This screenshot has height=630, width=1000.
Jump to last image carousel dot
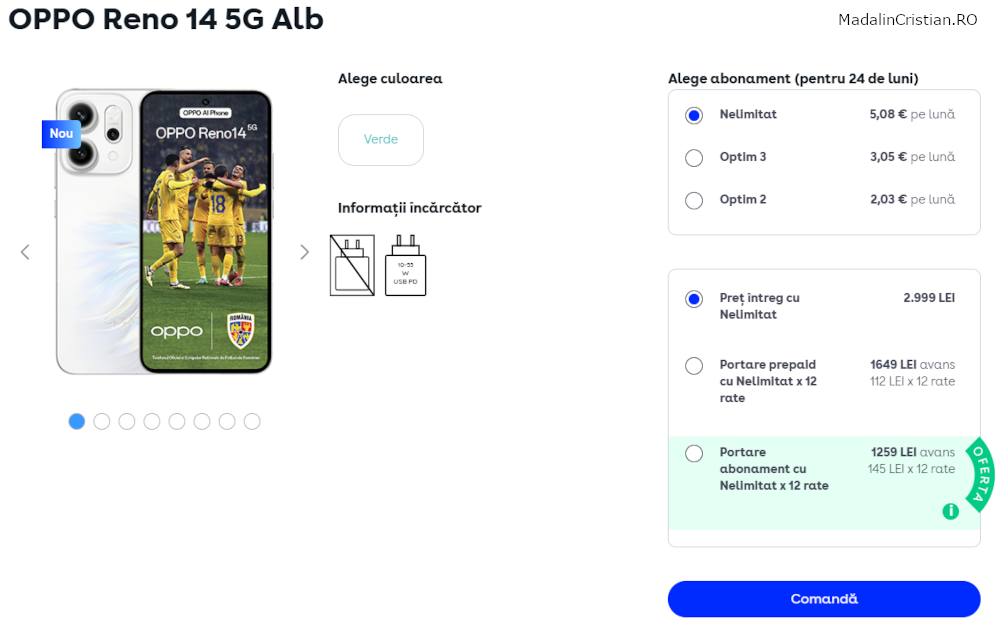point(252,421)
